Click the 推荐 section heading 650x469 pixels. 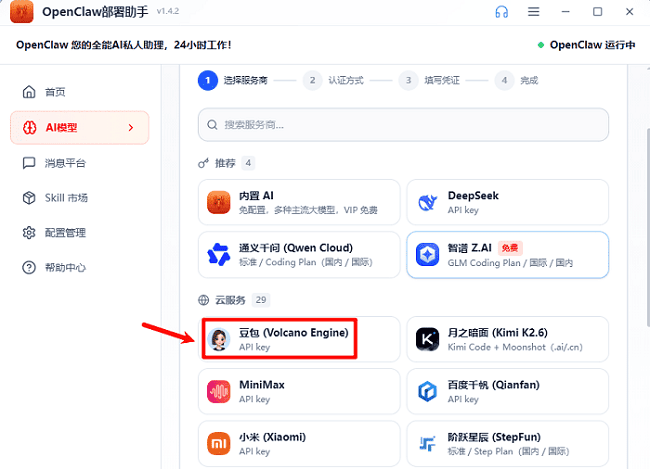[225, 163]
